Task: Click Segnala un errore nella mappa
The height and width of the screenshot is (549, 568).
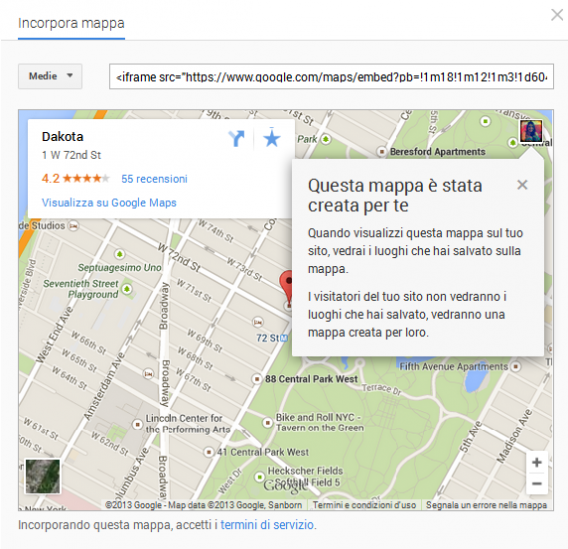Action: 486,505
